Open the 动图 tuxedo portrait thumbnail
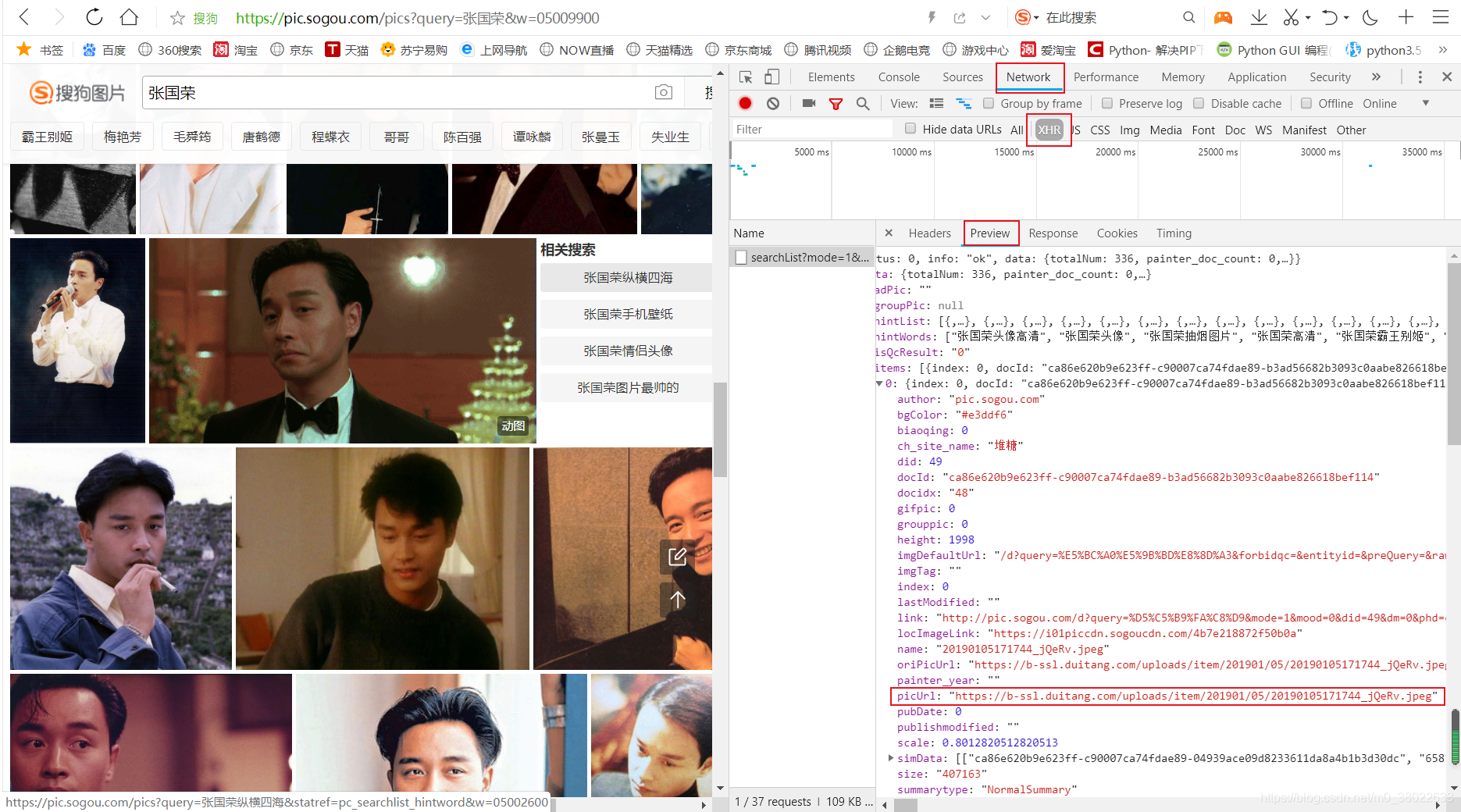Viewport: 1461px width, 812px height. [x=342, y=340]
